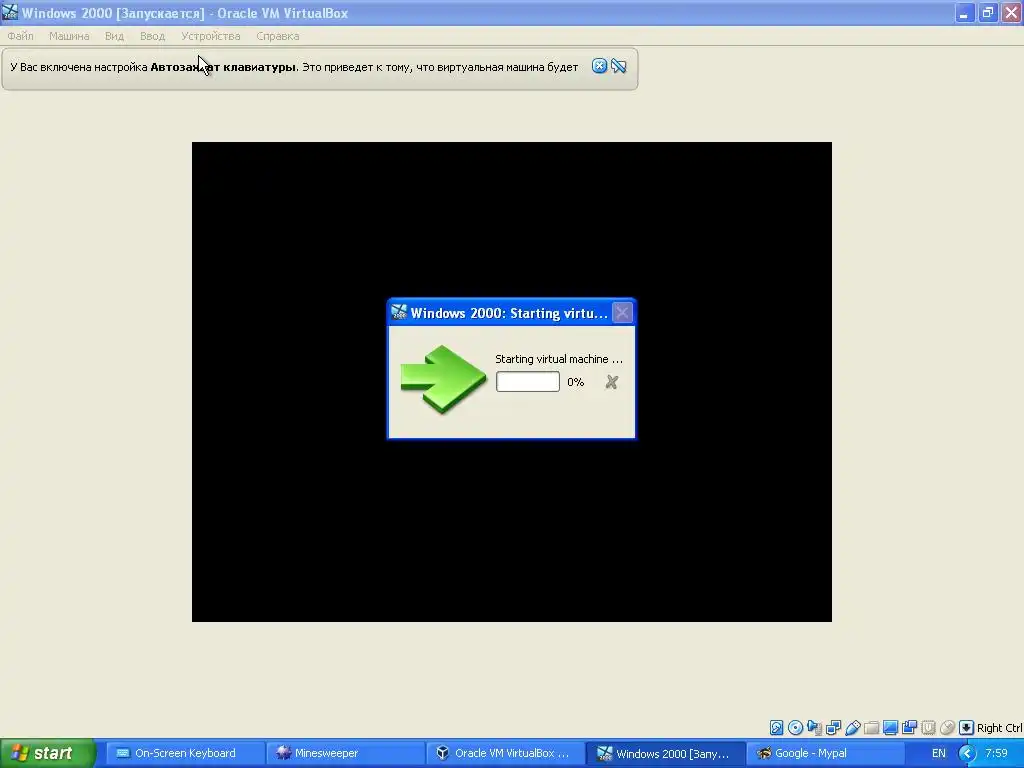
Task: Open the Ввод menu
Action: point(152,36)
